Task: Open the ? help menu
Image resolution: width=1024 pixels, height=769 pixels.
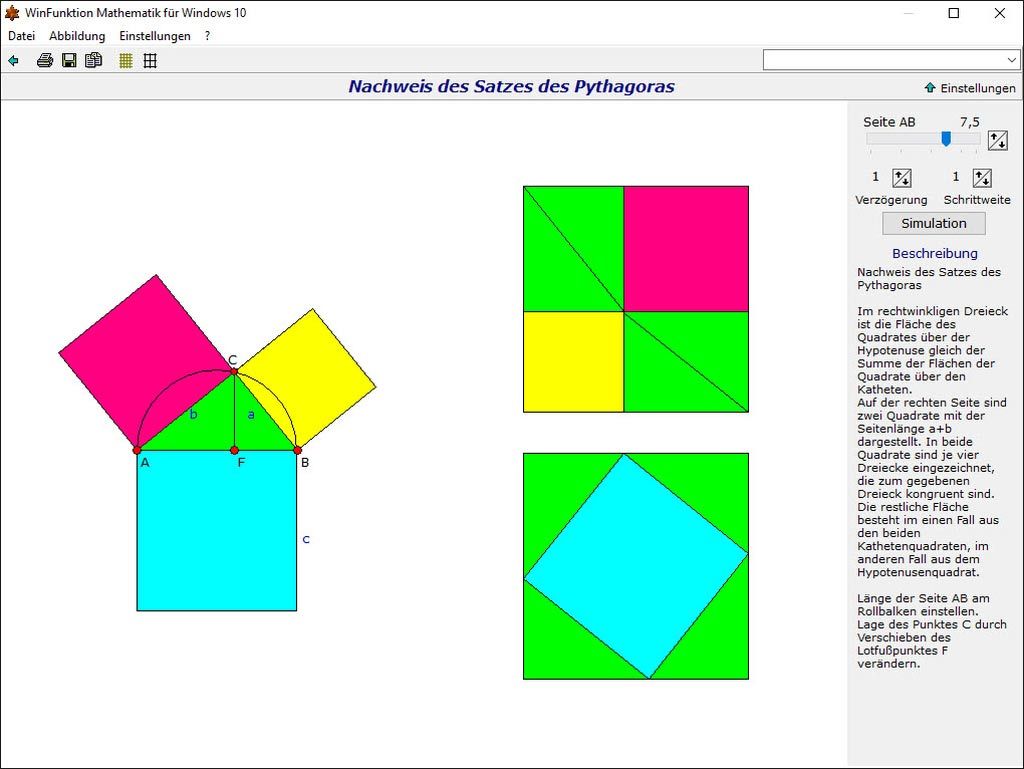Action: point(207,36)
